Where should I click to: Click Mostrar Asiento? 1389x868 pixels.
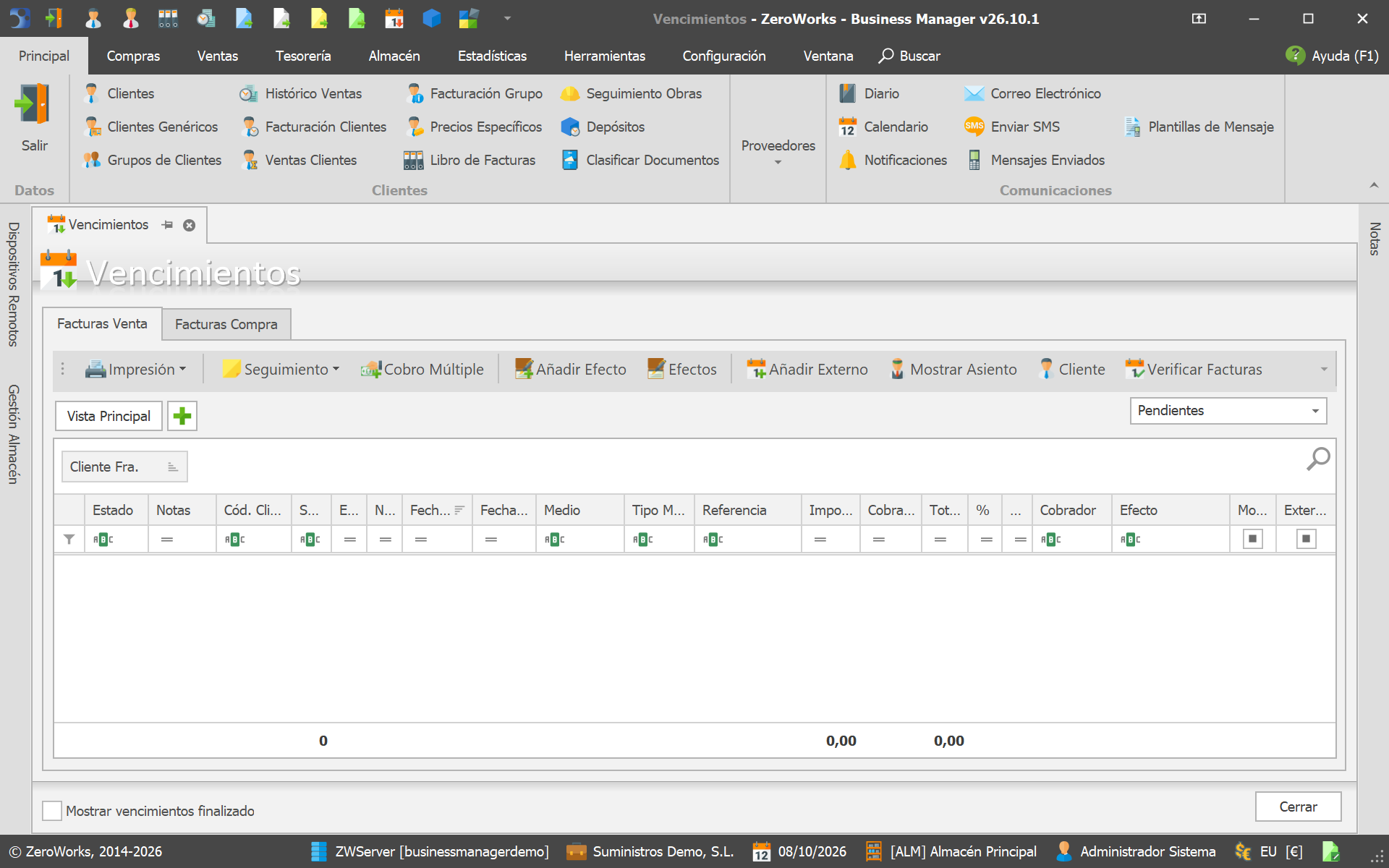click(x=953, y=369)
